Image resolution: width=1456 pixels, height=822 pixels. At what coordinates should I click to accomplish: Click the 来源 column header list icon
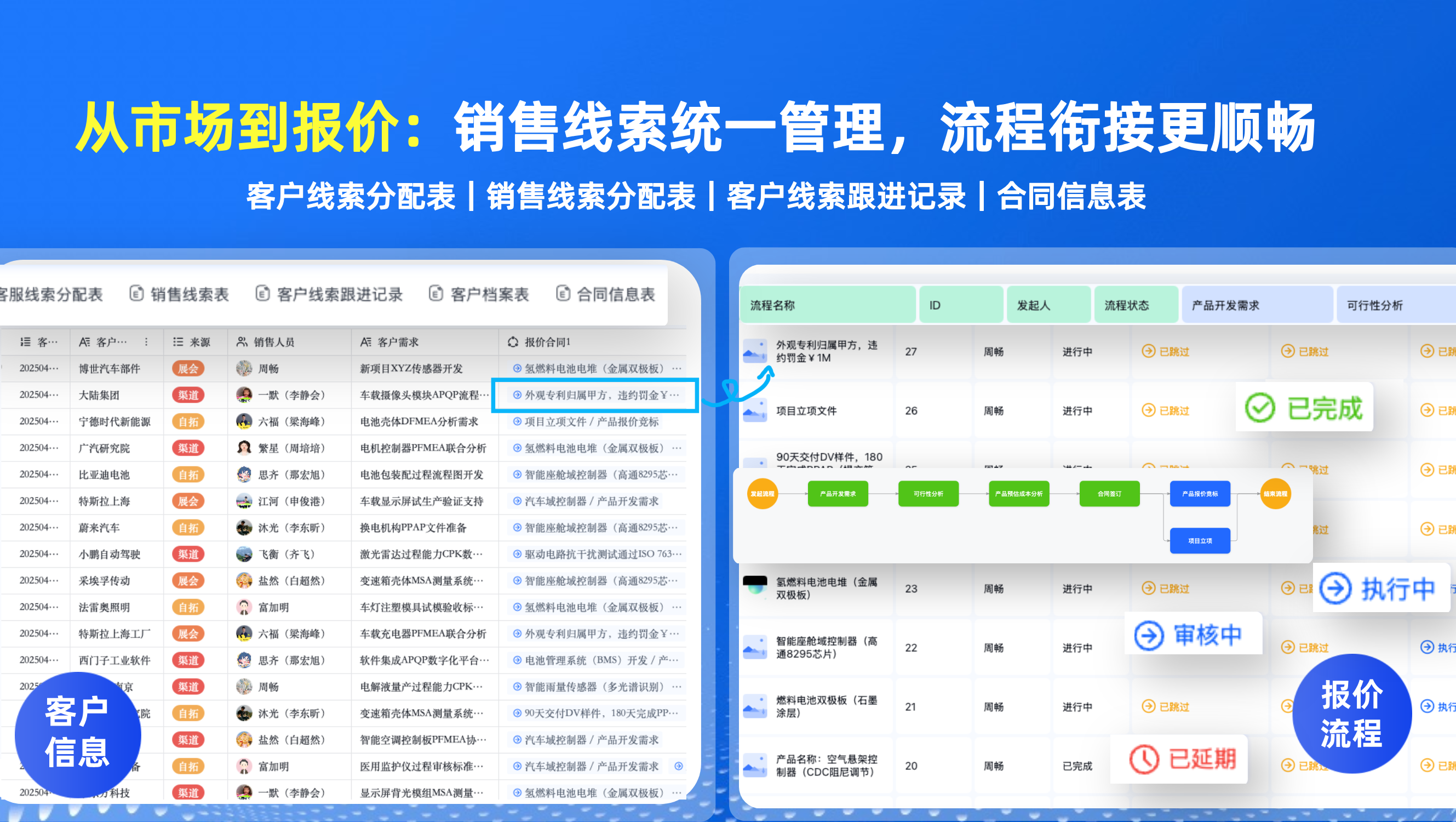[178, 342]
